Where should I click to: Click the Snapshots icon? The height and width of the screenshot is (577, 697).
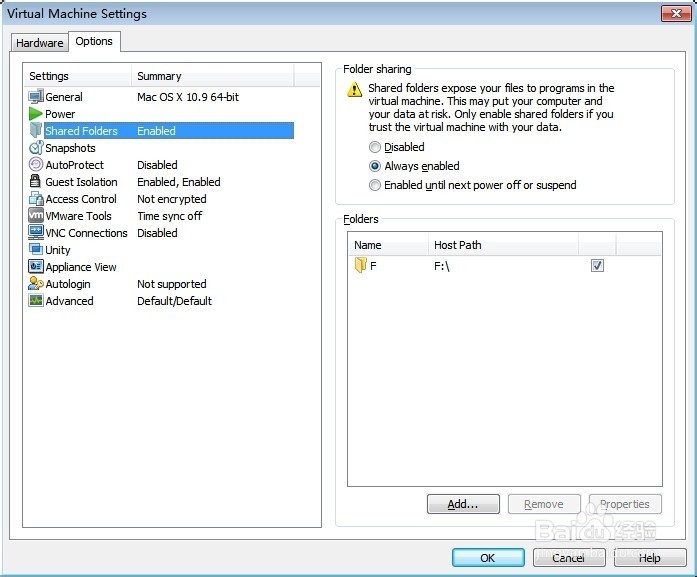[36, 148]
